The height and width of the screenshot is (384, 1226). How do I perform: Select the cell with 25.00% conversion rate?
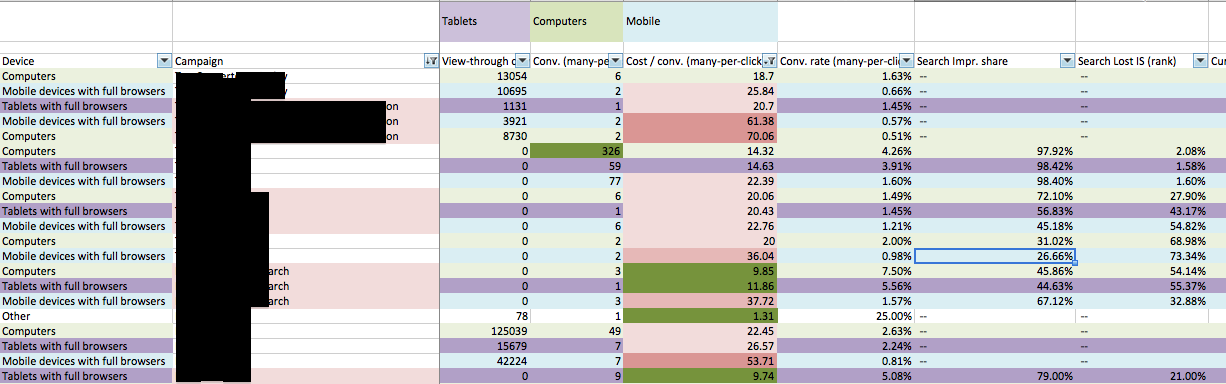tap(846, 316)
